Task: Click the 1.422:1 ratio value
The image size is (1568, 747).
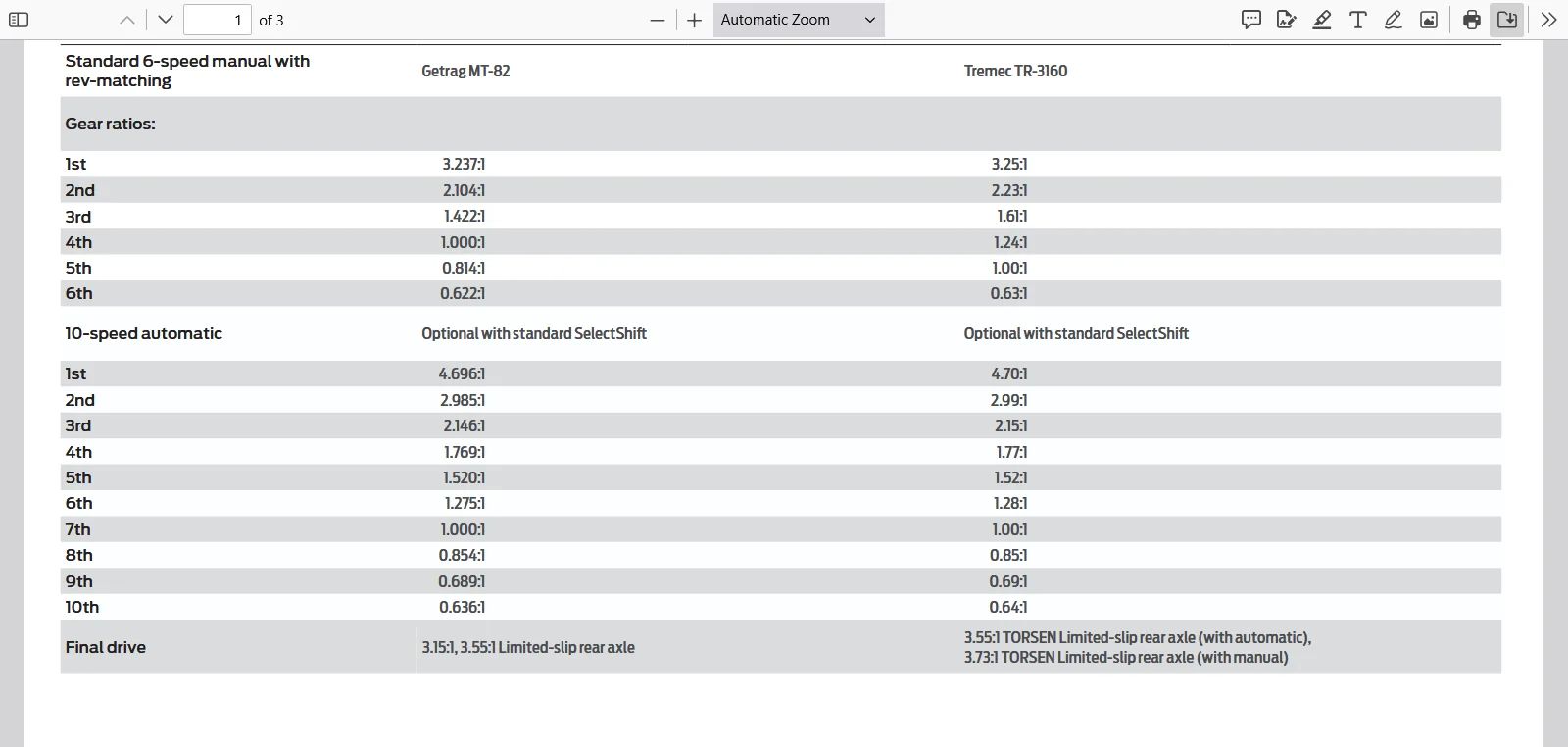Action: click(465, 216)
